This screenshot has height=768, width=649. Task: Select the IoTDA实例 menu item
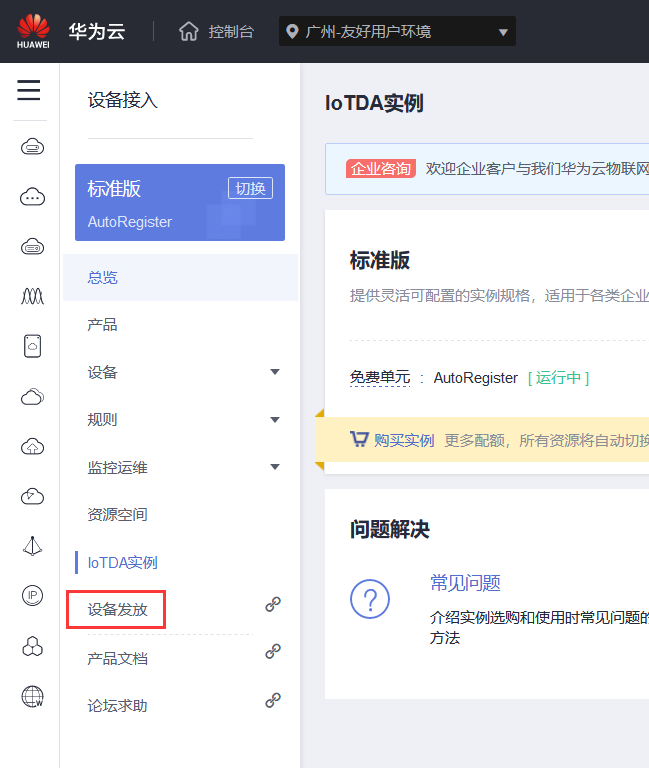122,562
